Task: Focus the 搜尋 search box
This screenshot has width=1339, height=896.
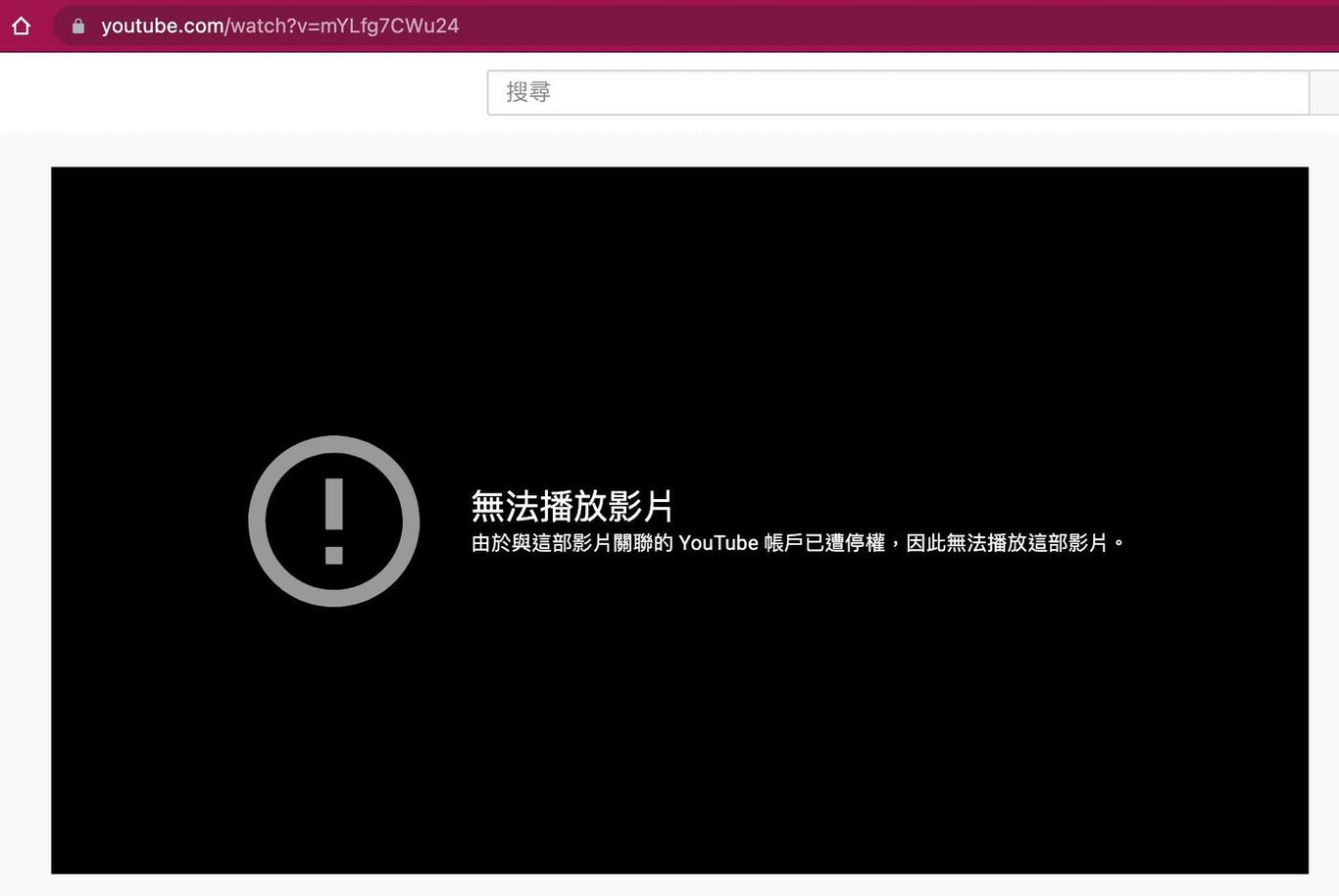Action: [x=898, y=92]
